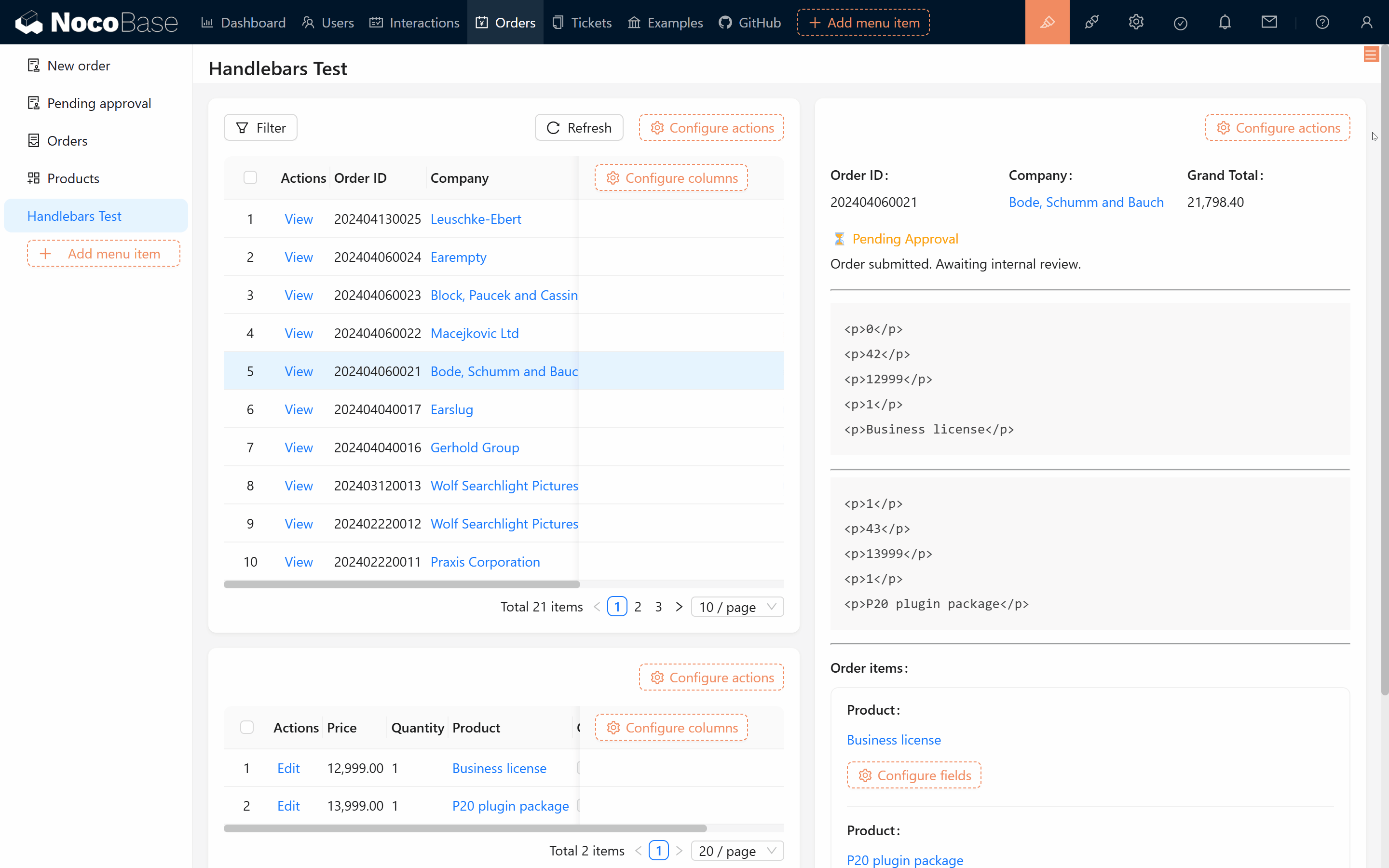The image size is (1389, 868).
Task: Click the Refresh button
Action: [x=579, y=127]
